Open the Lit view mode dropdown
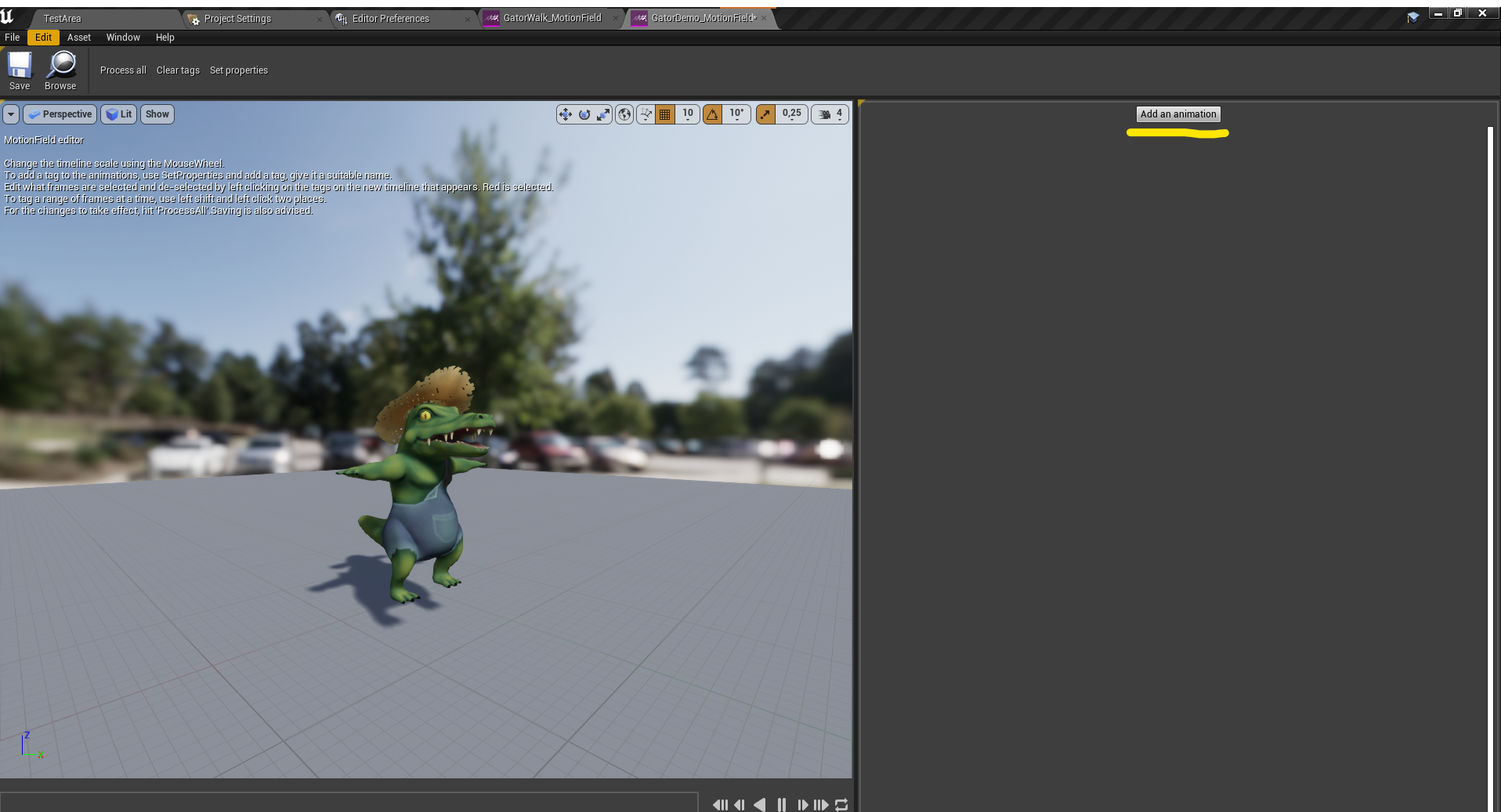The height and width of the screenshot is (812, 1501). pos(119,114)
